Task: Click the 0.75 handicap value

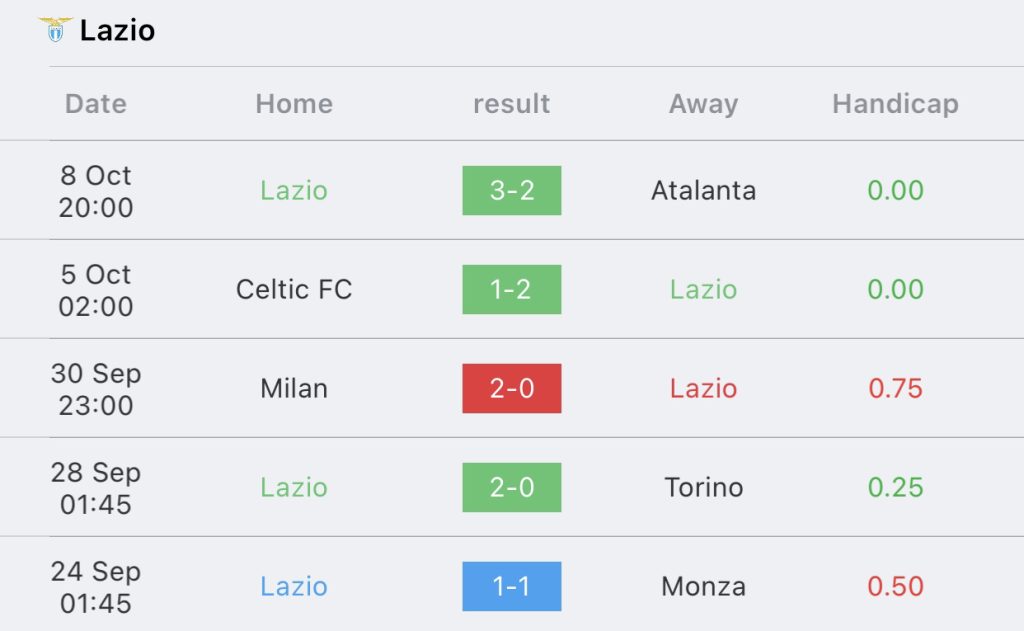Action: [895, 389]
